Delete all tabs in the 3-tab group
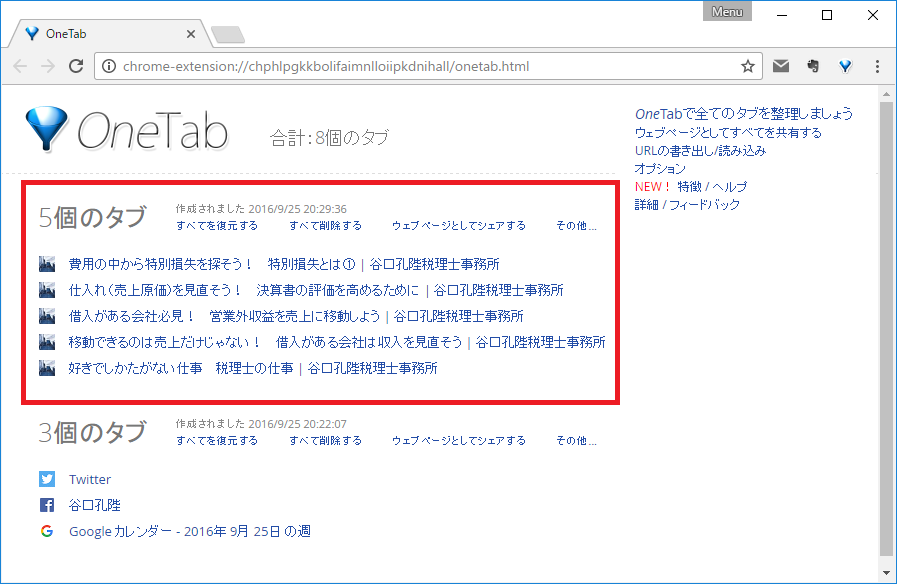This screenshot has width=897, height=584. (325, 441)
